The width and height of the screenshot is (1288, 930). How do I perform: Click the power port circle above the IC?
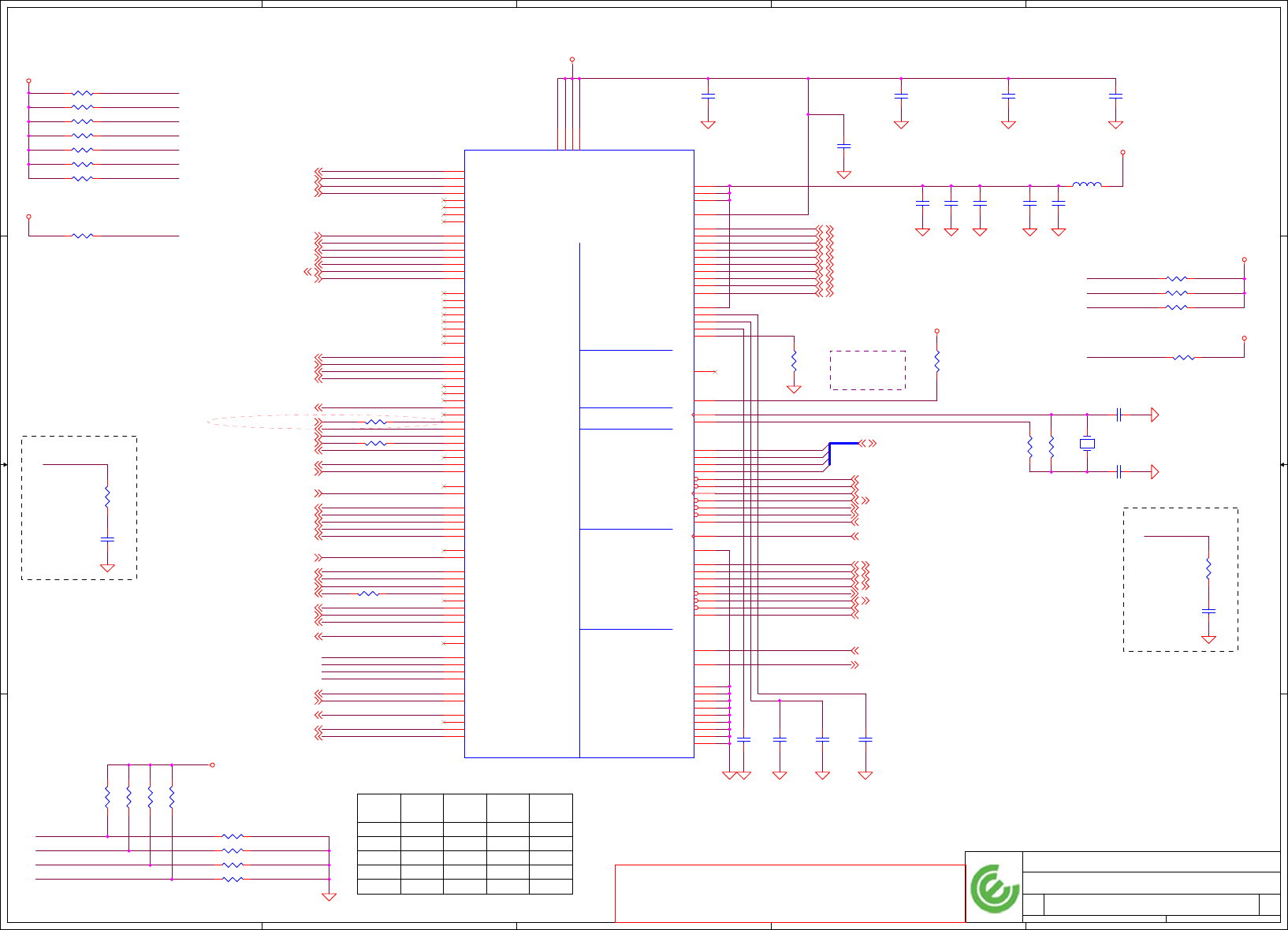tap(572, 59)
